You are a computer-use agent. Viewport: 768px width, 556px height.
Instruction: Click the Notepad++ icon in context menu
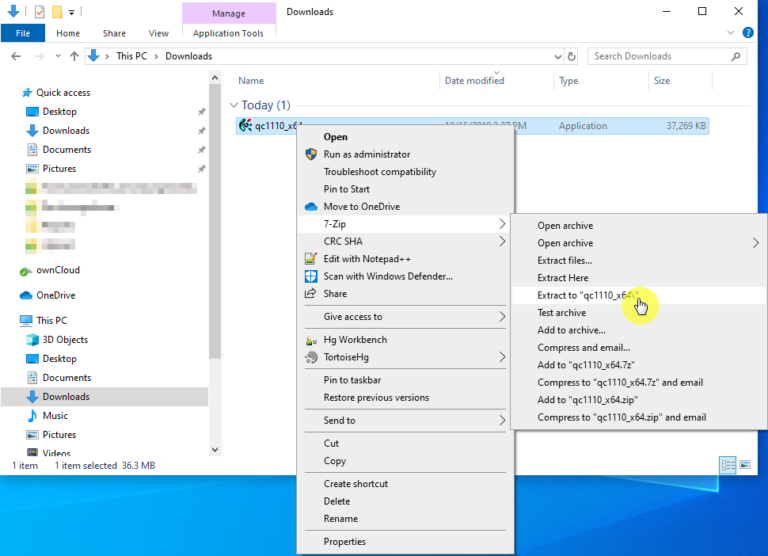pos(311,259)
